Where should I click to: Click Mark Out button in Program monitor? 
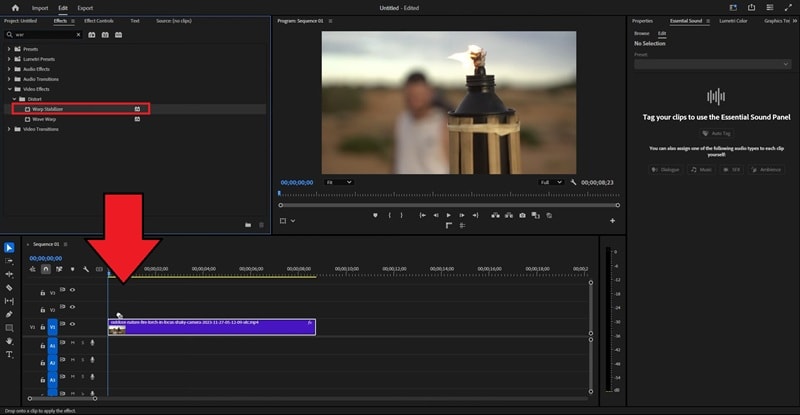[x=402, y=215]
